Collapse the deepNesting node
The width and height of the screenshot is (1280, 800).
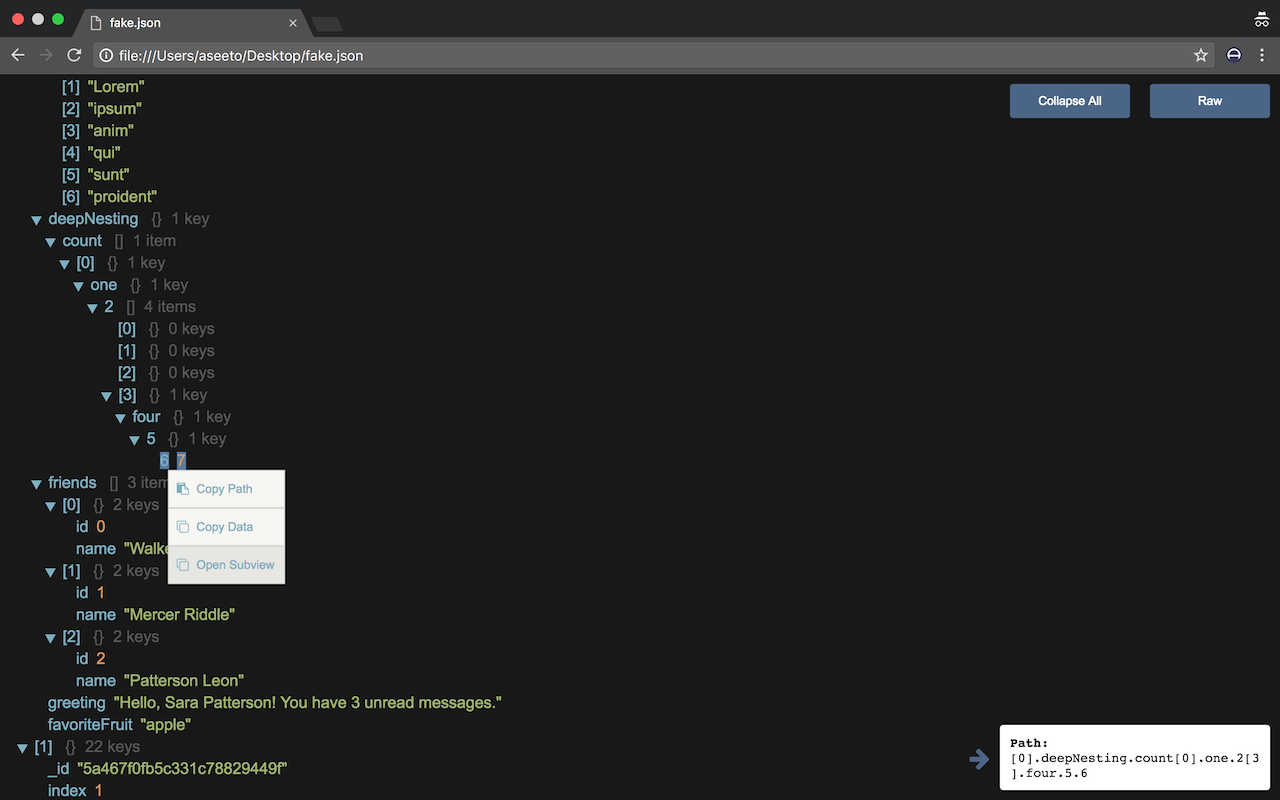point(38,220)
